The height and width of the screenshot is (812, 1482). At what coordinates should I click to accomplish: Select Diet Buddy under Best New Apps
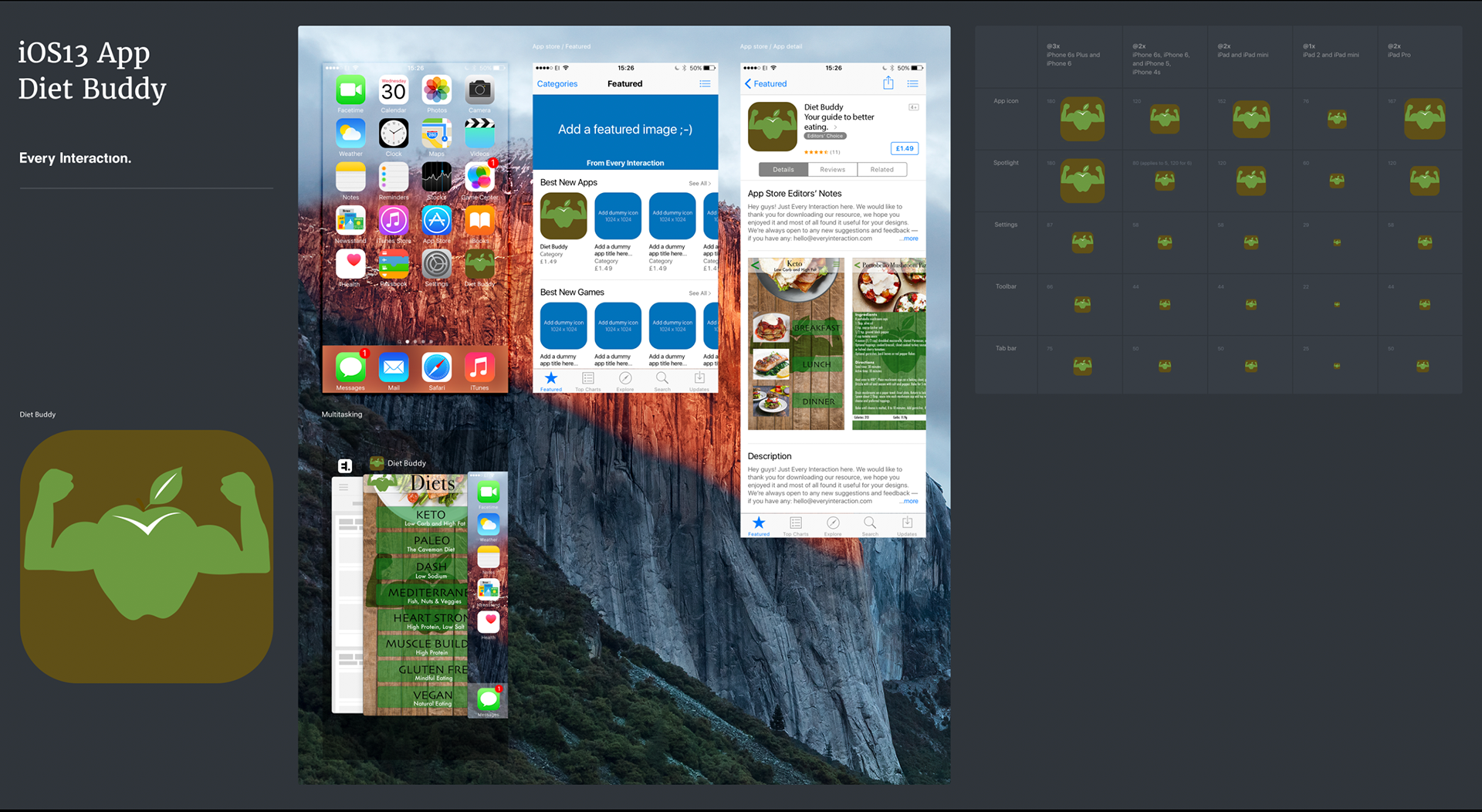click(x=563, y=216)
